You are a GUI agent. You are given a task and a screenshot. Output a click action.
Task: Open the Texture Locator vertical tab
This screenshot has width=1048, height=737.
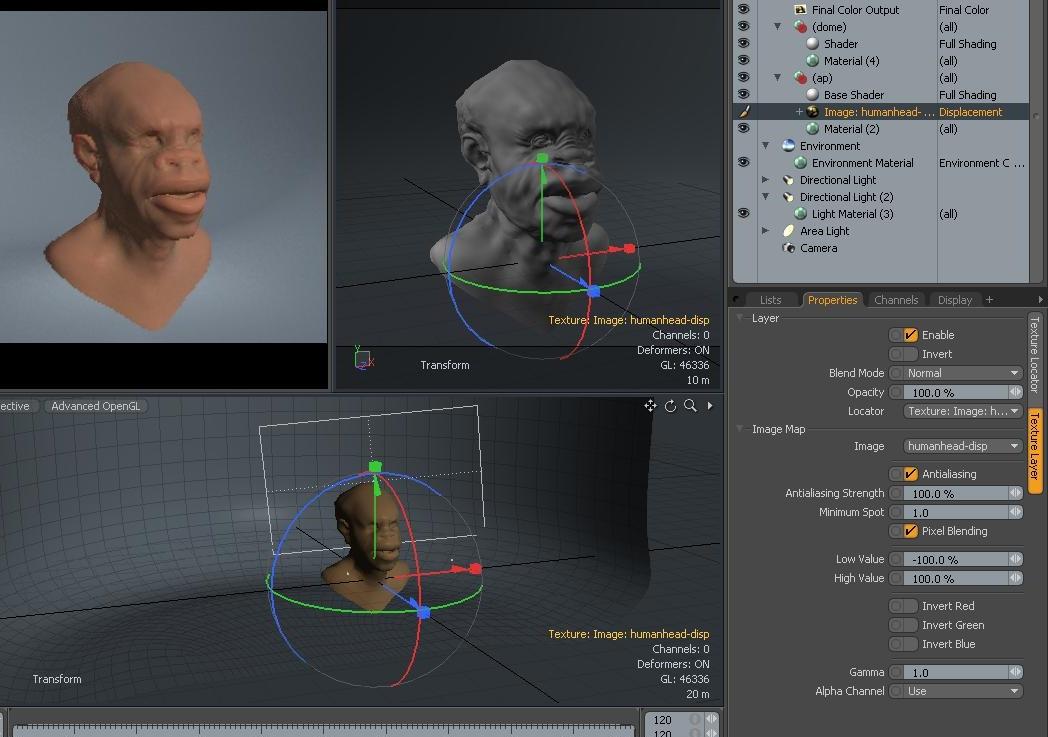(1035, 355)
